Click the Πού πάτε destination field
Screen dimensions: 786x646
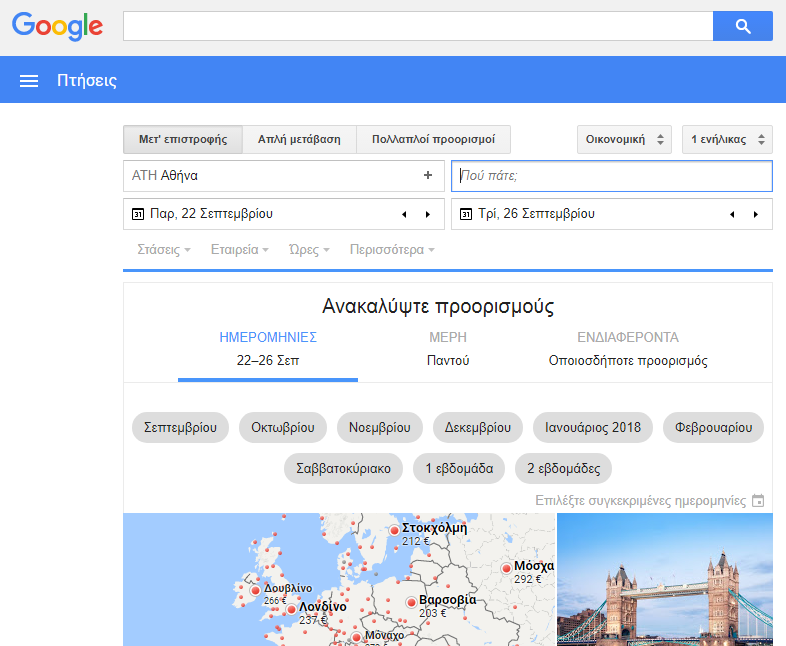tap(611, 175)
